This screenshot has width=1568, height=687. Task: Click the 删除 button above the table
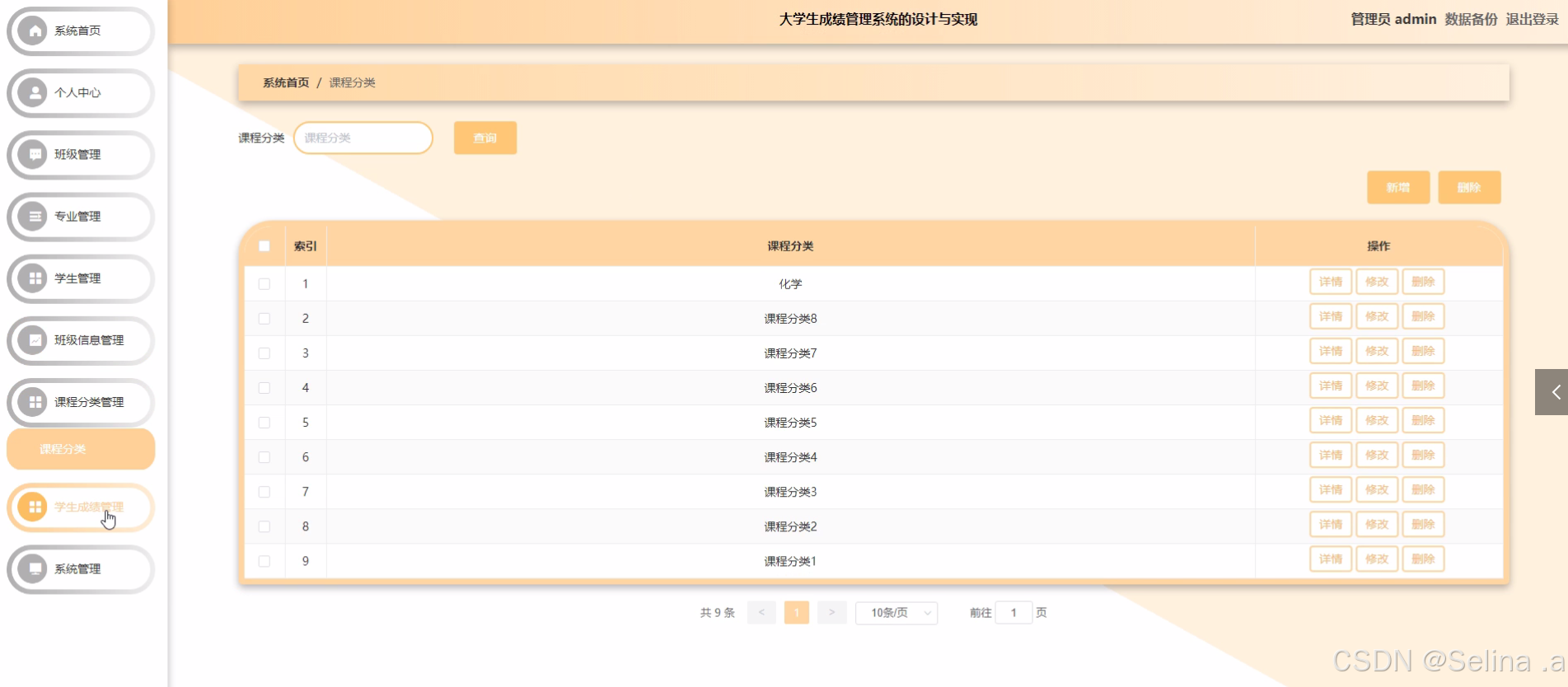click(x=1469, y=187)
